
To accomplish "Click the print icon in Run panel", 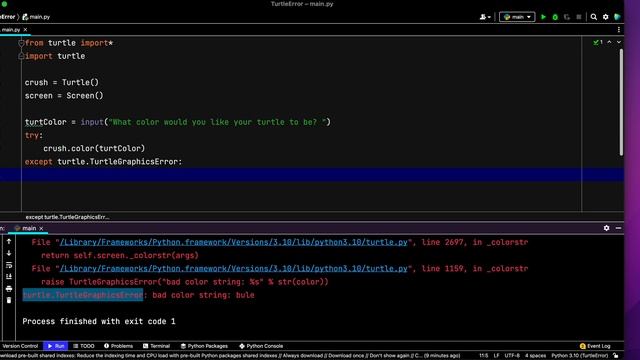I will coord(9,289).
